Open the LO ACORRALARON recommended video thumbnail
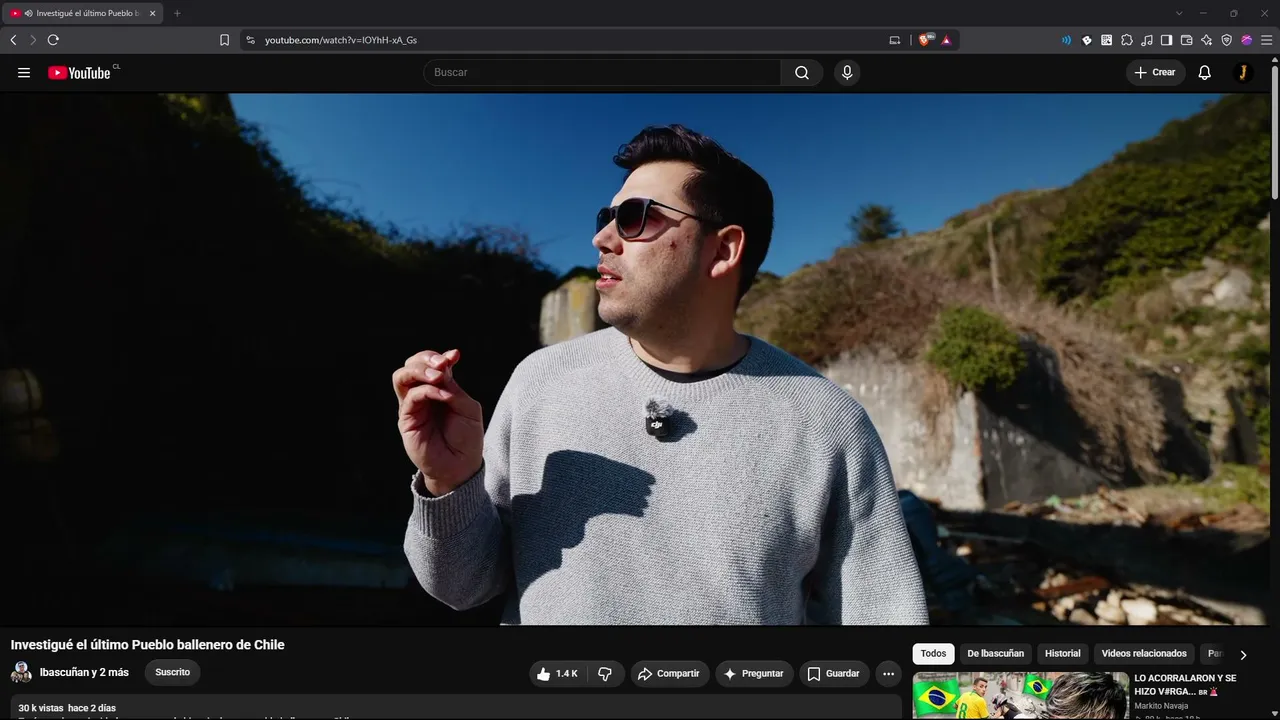The width and height of the screenshot is (1280, 720). tap(1020, 696)
